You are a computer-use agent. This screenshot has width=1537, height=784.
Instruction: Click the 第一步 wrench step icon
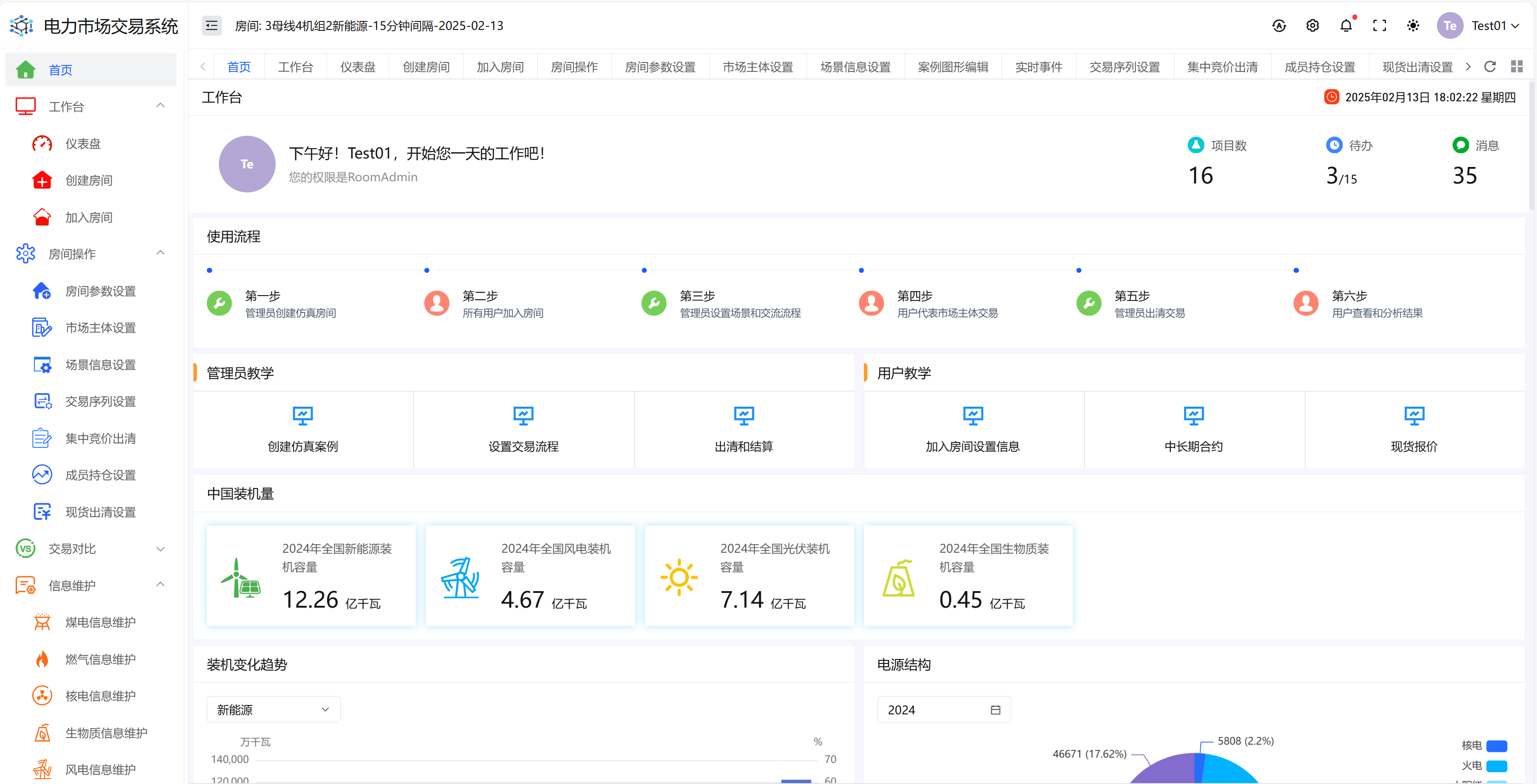coord(220,304)
